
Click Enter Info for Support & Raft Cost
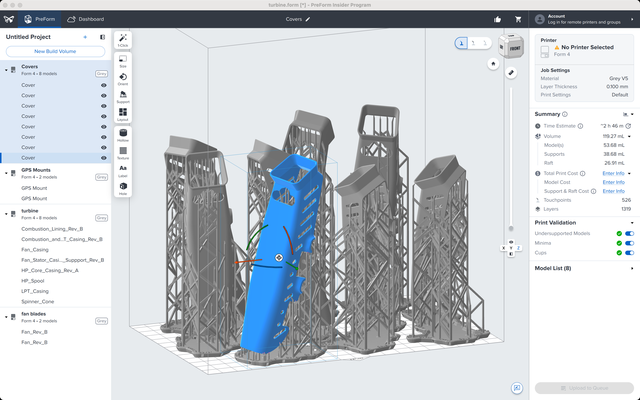click(x=613, y=191)
